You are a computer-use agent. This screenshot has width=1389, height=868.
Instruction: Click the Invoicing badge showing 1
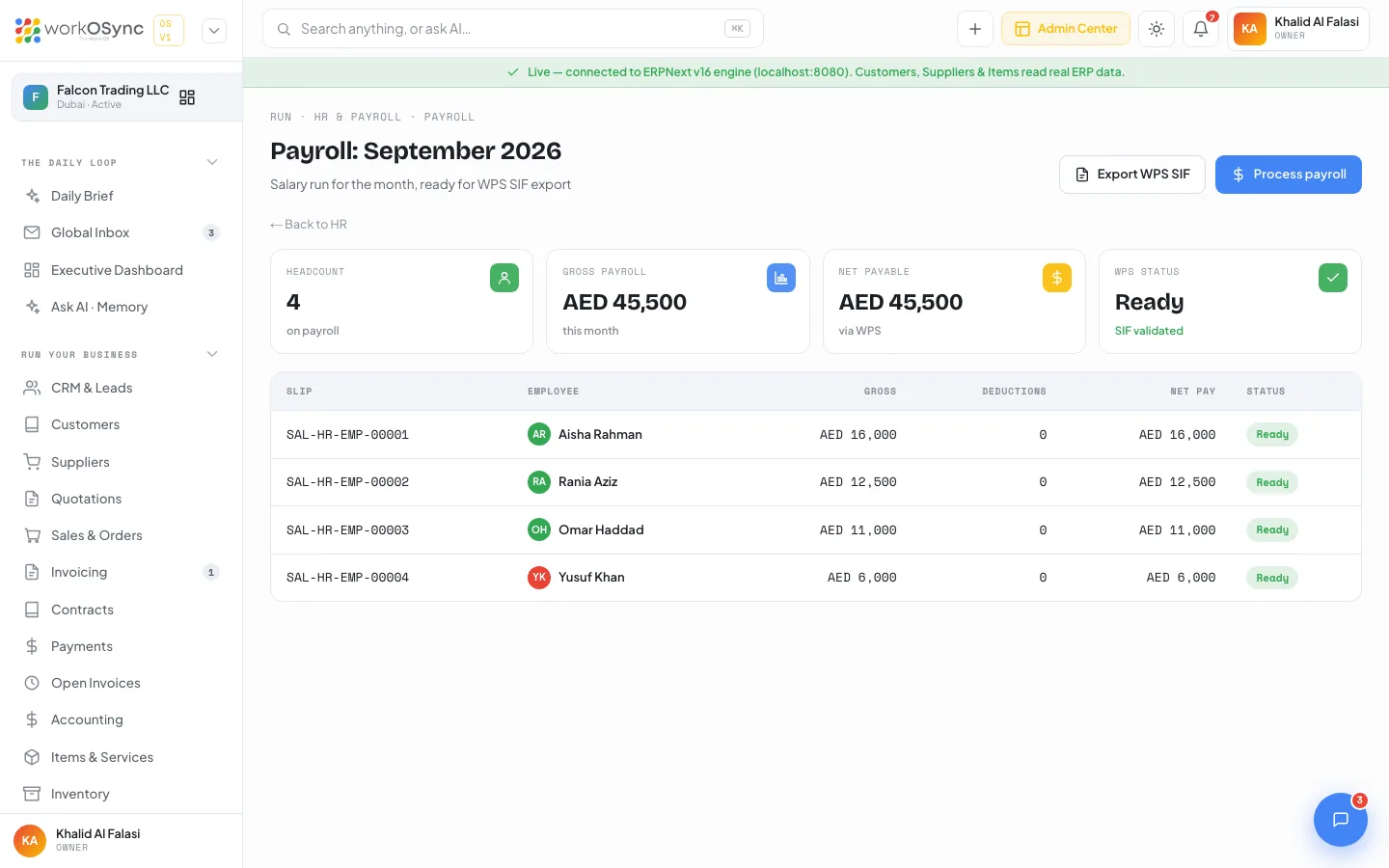[211, 572]
